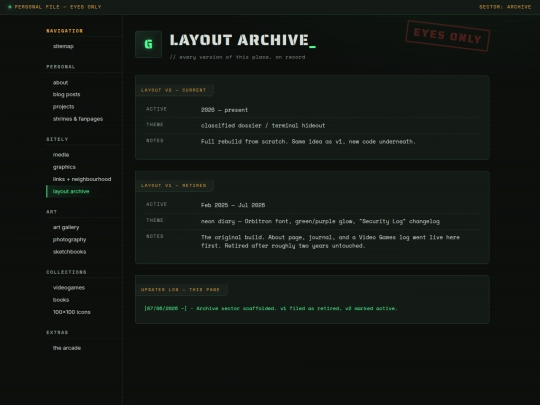540x405 pixels.
Task: Click the Updates Log – This Page label
Action: coord(180,290)
